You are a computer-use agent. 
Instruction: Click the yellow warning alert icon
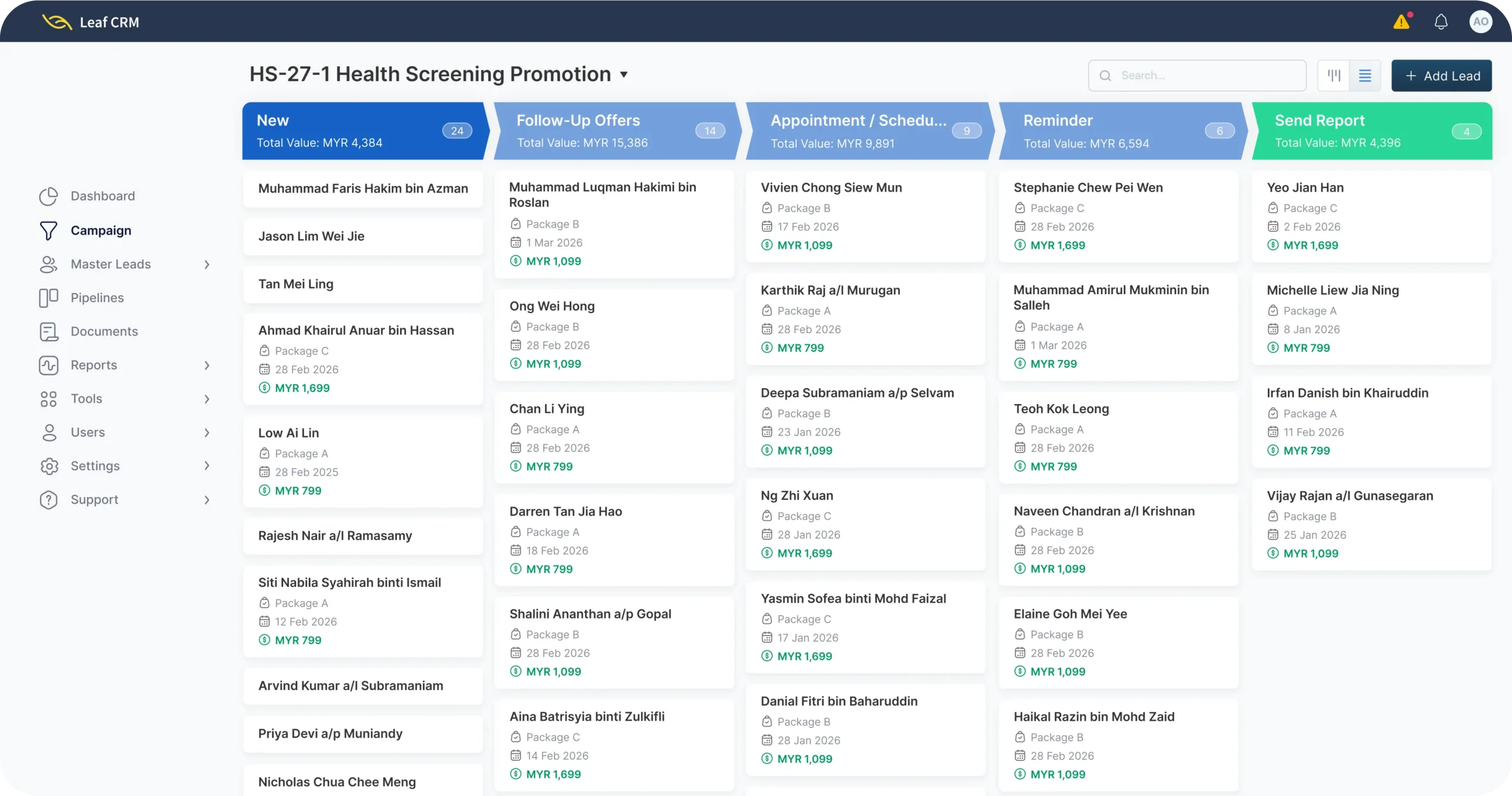pyautogui.click(x=1401, y=22)
